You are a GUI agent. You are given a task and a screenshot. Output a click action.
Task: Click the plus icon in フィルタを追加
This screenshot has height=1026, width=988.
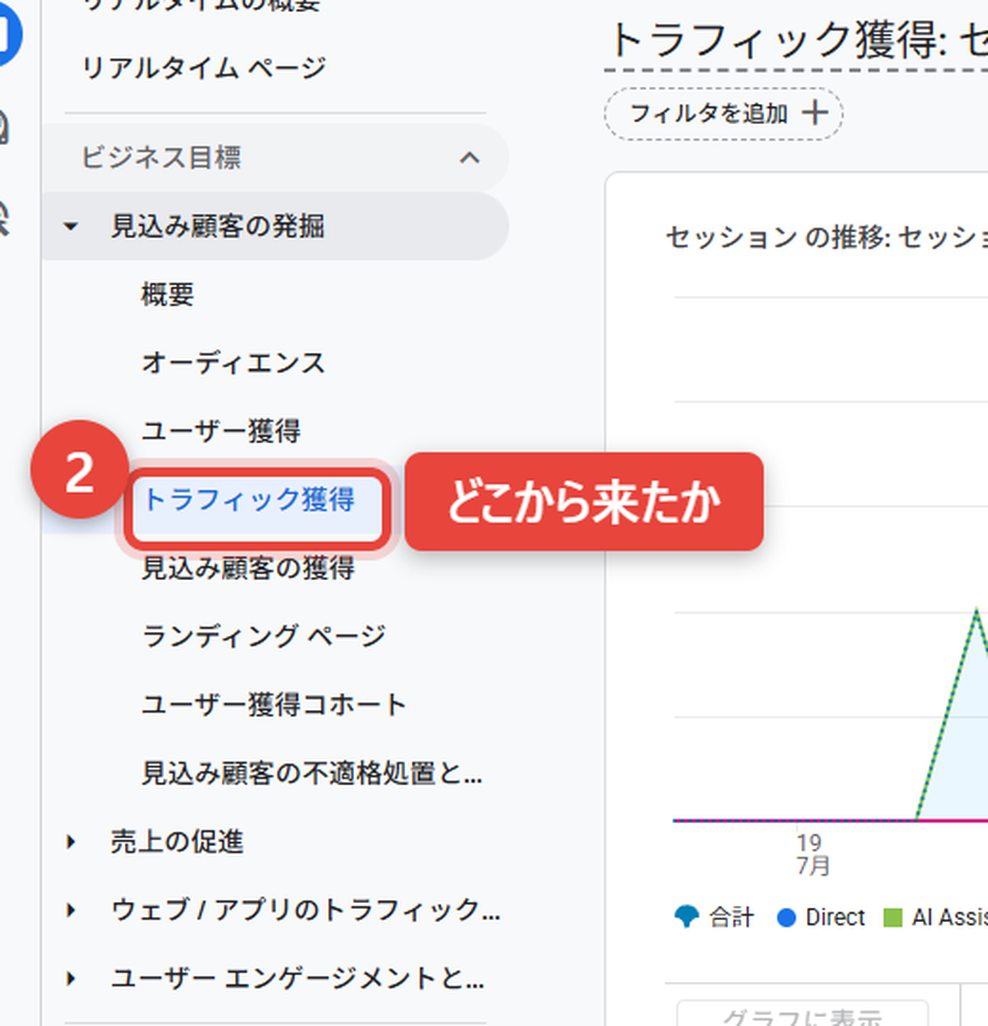click(815, 113)
